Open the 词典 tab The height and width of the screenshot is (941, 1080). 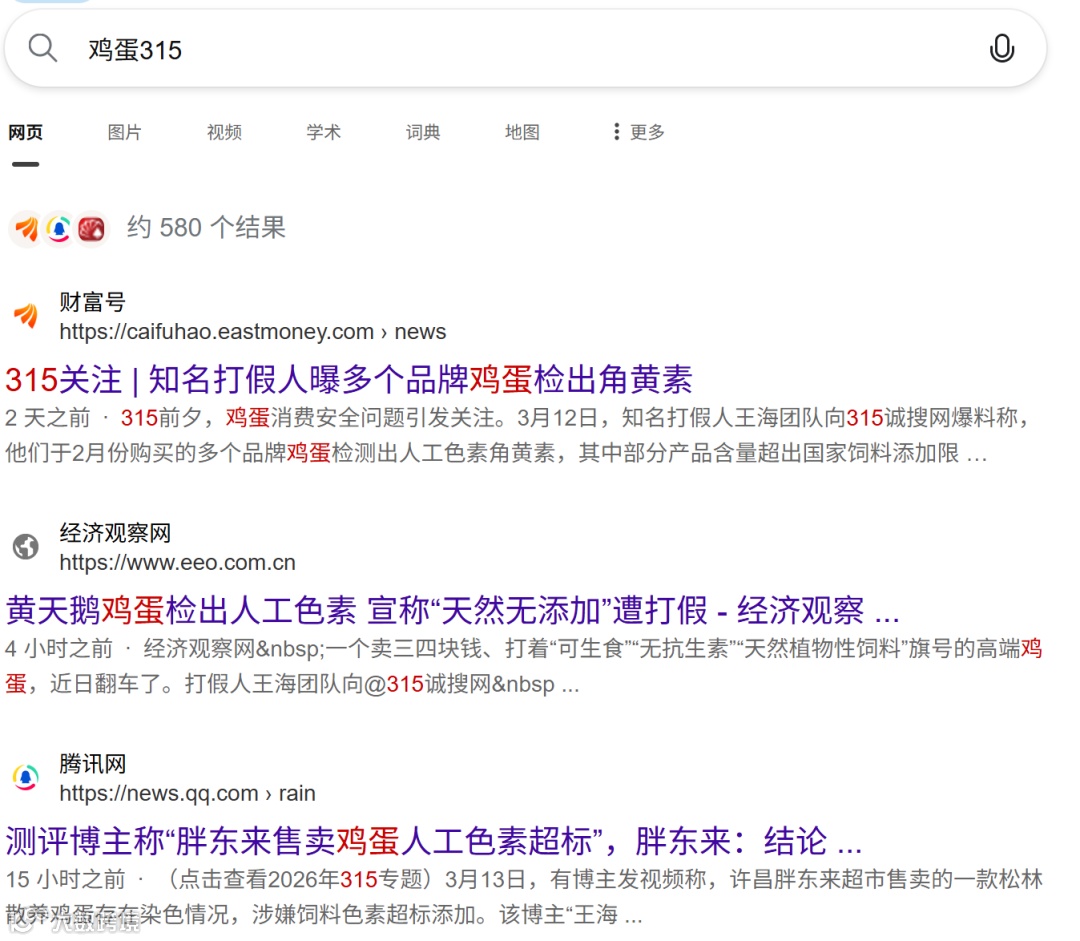coord(423,132)
